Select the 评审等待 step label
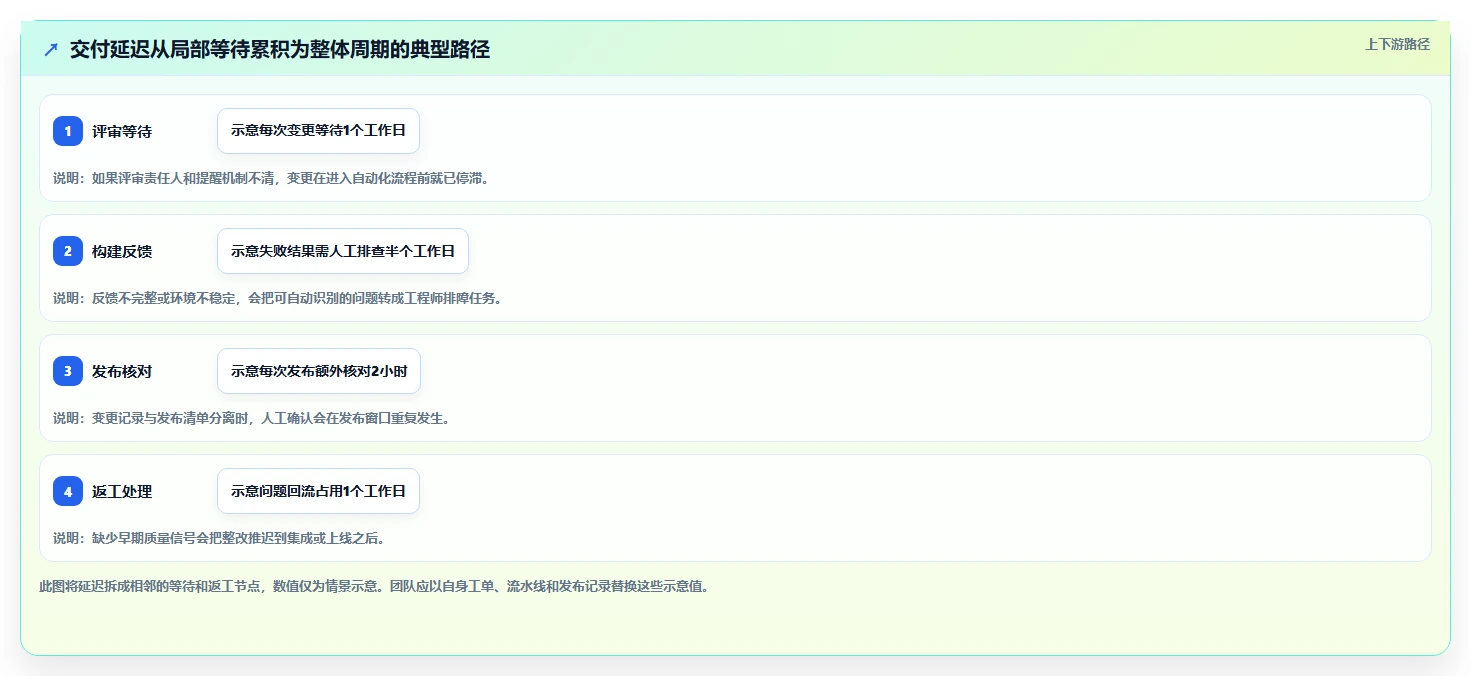The image size is (1471, 676). click(x=122, y=131)
